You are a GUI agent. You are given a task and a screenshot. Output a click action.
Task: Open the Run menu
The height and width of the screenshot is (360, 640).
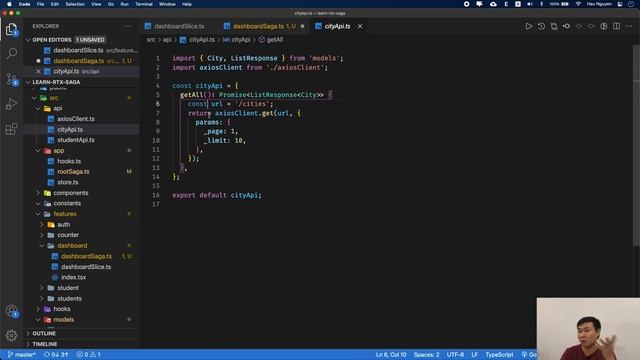click(124, 4)
